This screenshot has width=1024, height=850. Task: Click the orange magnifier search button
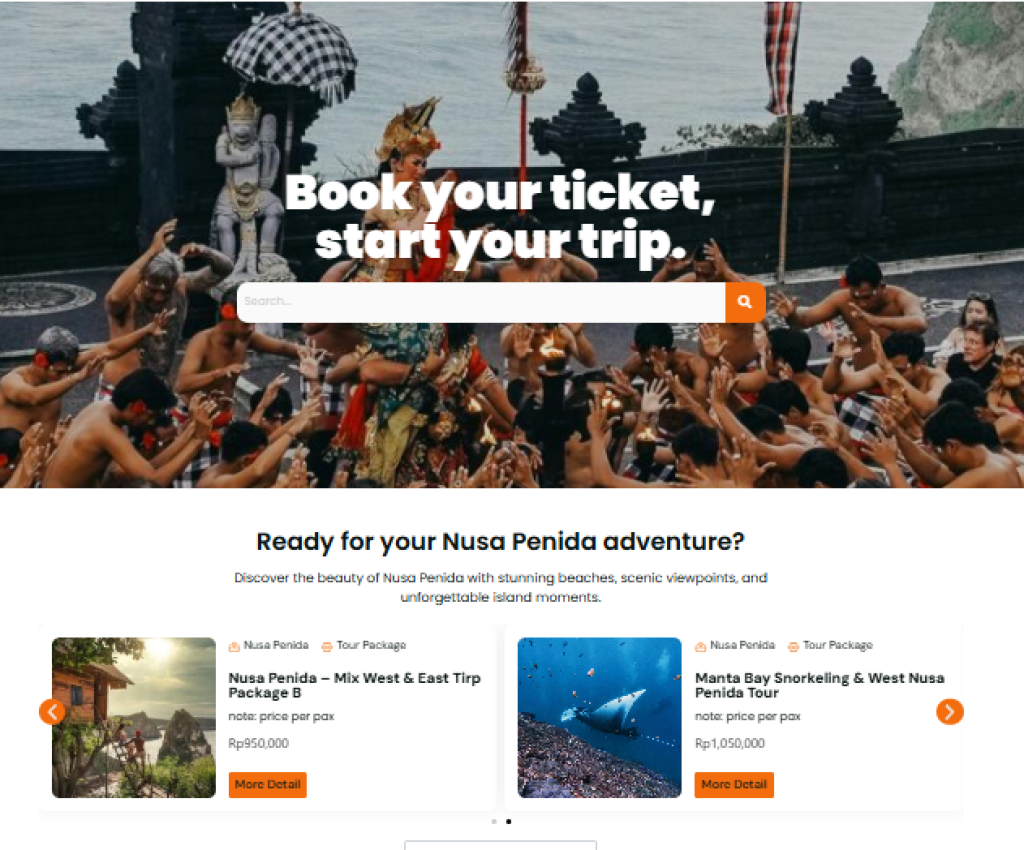click(x=745, y=302)
